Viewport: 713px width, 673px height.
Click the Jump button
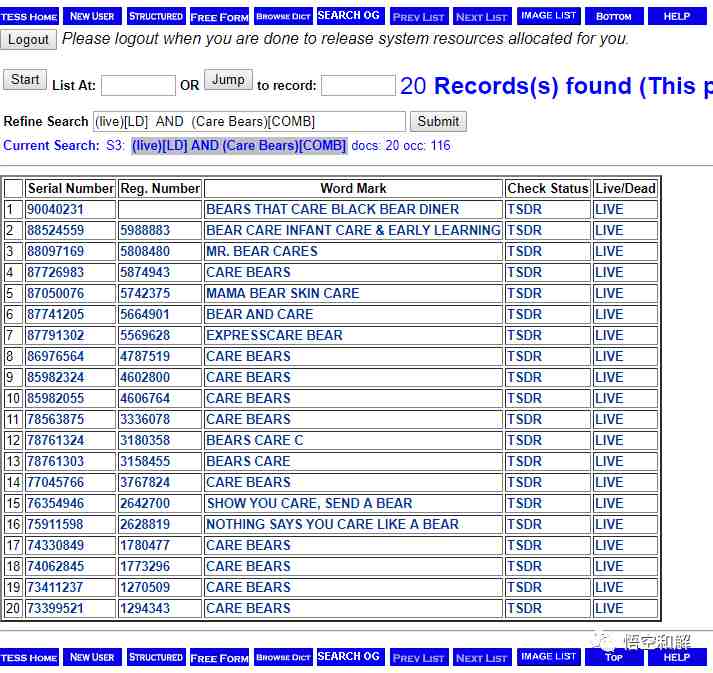pyautogui.click(x=228, y=80)
